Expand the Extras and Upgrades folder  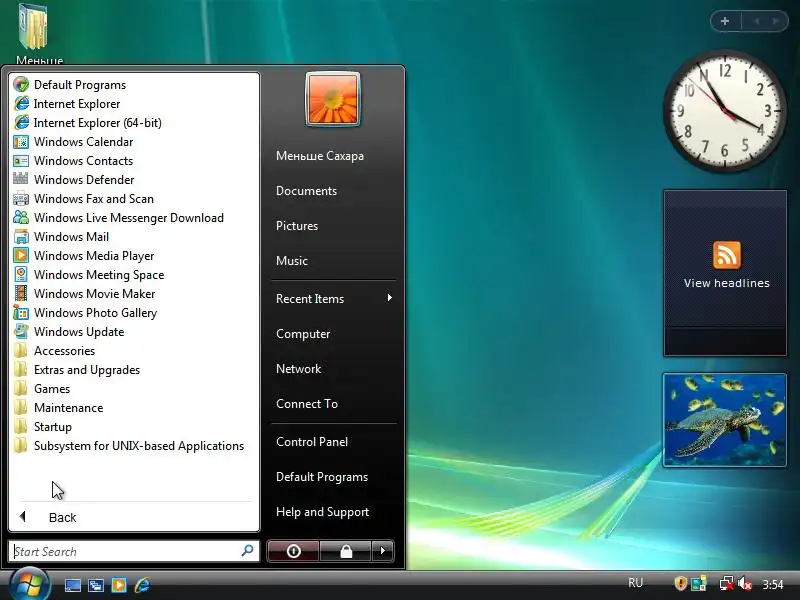[x=77, y=370]
